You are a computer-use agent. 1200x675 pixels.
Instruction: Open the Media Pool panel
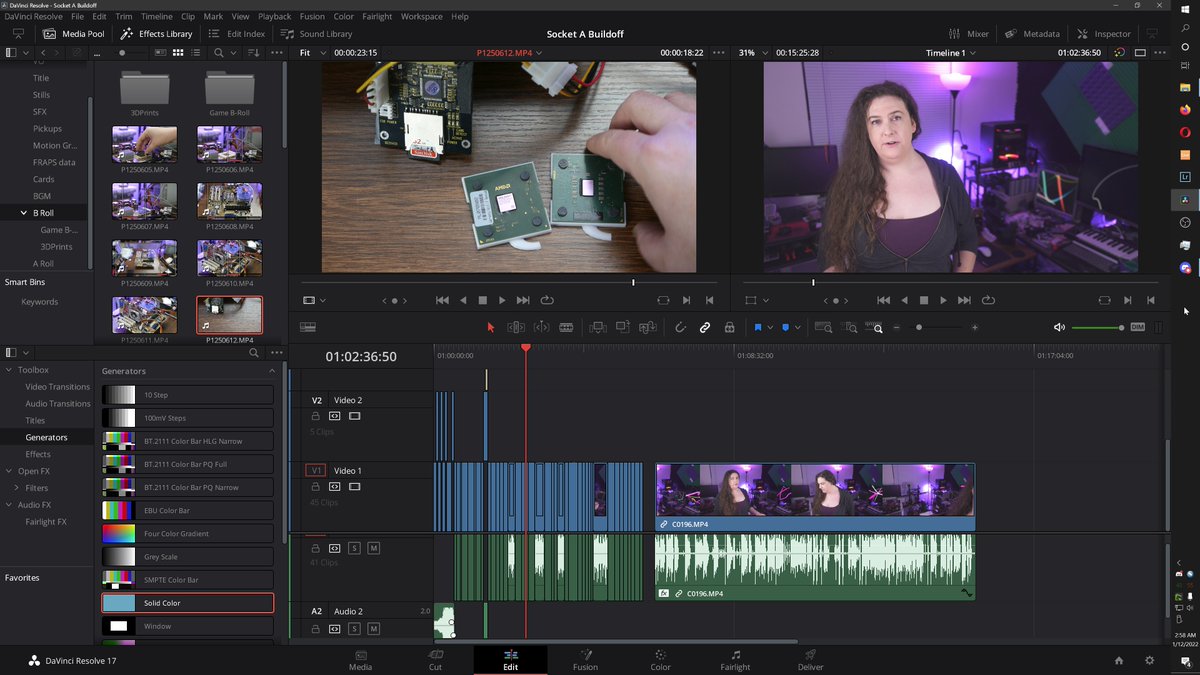click(x=74, y=34)
